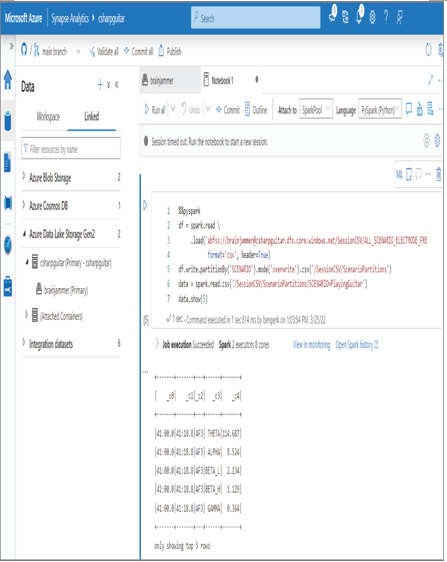Click the refresh icon in the git toolbar

tap(428, 49)
